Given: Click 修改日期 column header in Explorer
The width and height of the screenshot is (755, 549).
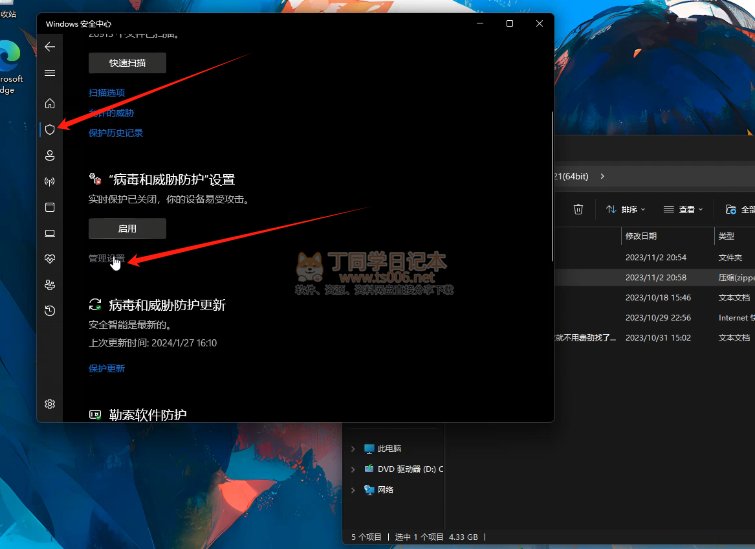Looking at the screenshot, I should click(x=640, y=236).
